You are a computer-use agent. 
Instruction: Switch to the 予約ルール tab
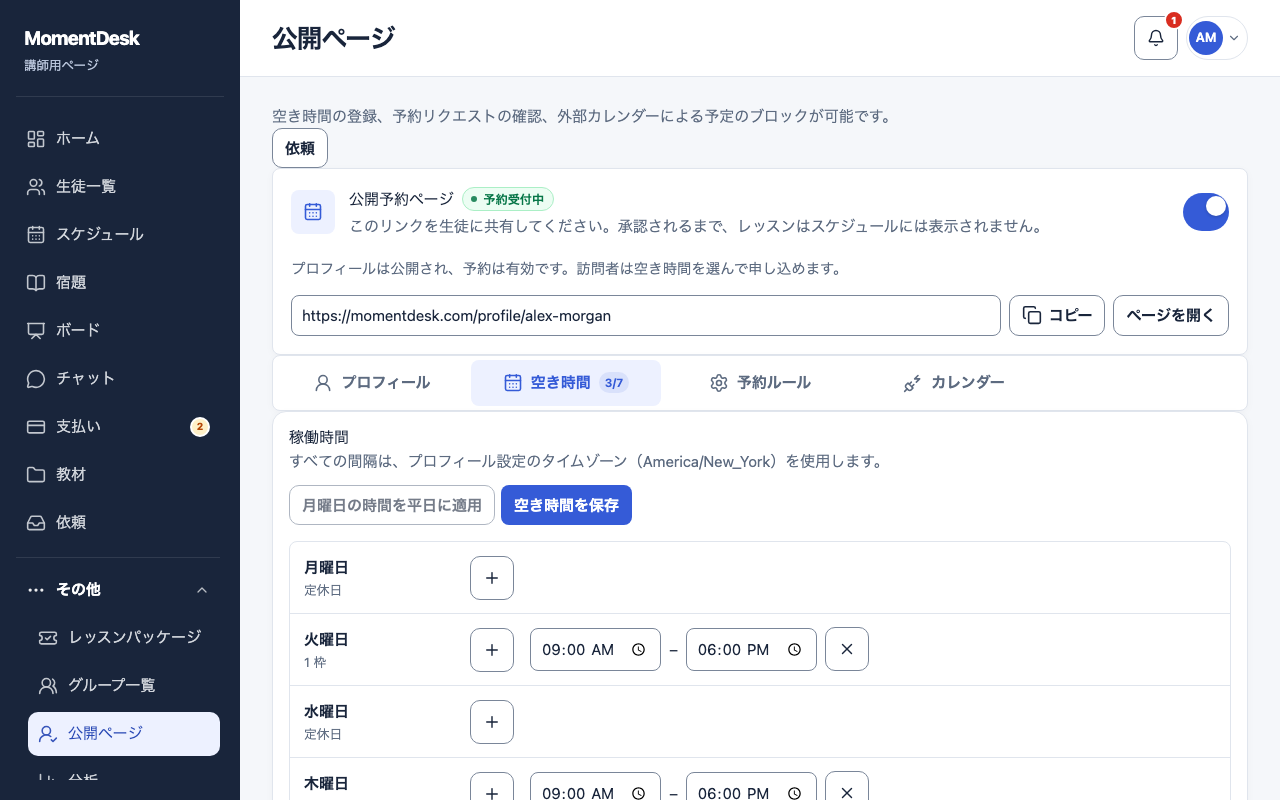point(760,383)
